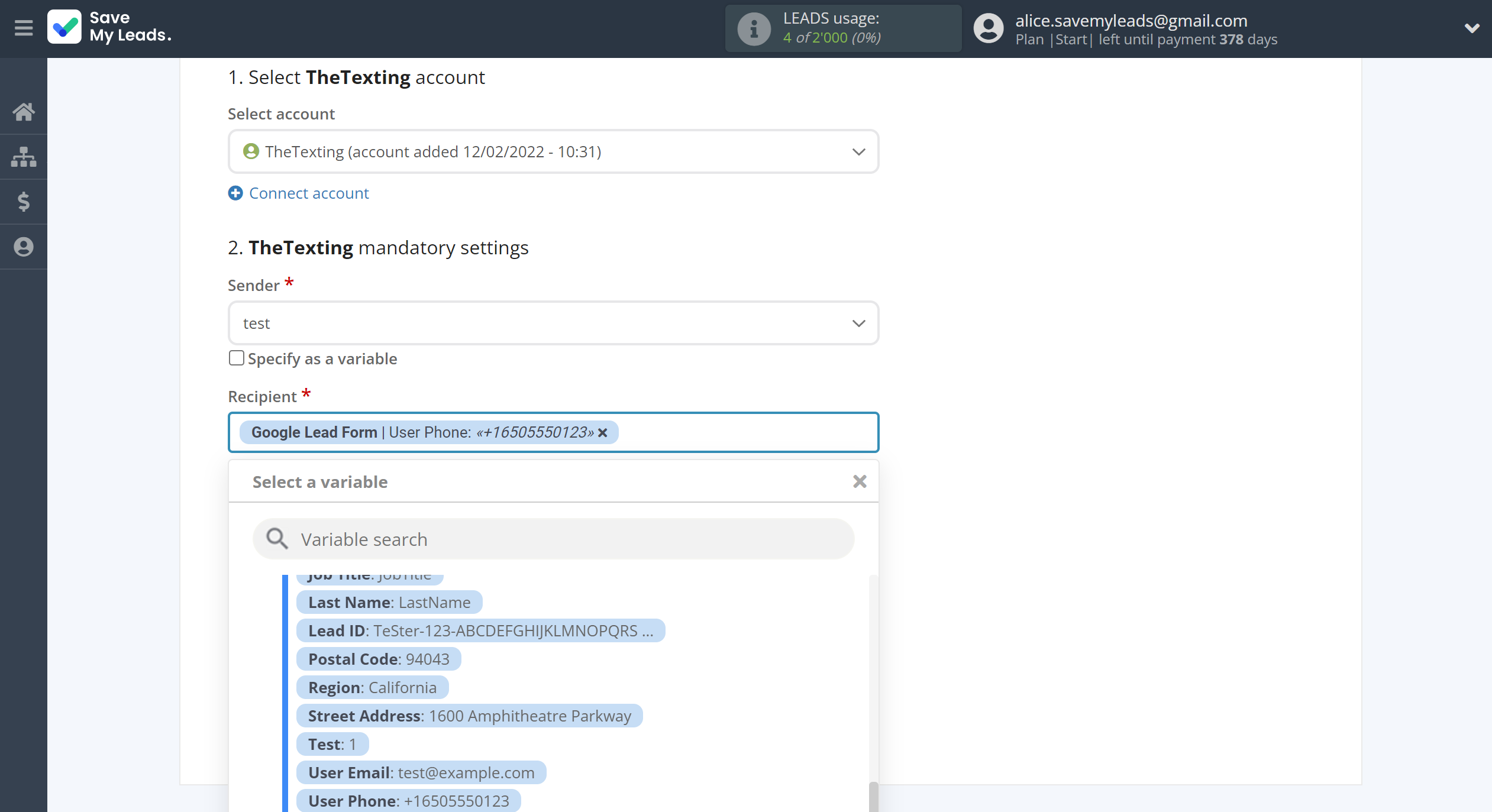
Task: Click the Save My Leads logo
Action: pos(109,27)
